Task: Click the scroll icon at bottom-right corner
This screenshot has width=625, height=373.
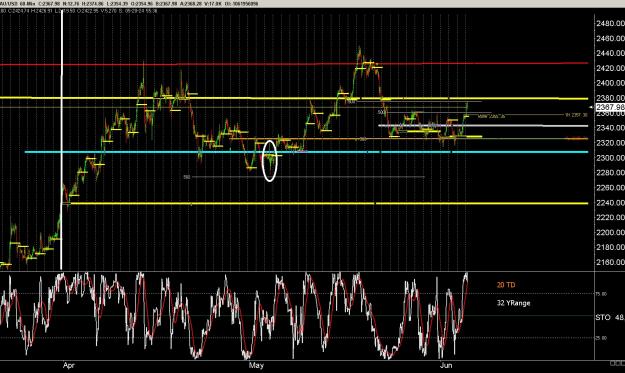Action: 617,363
